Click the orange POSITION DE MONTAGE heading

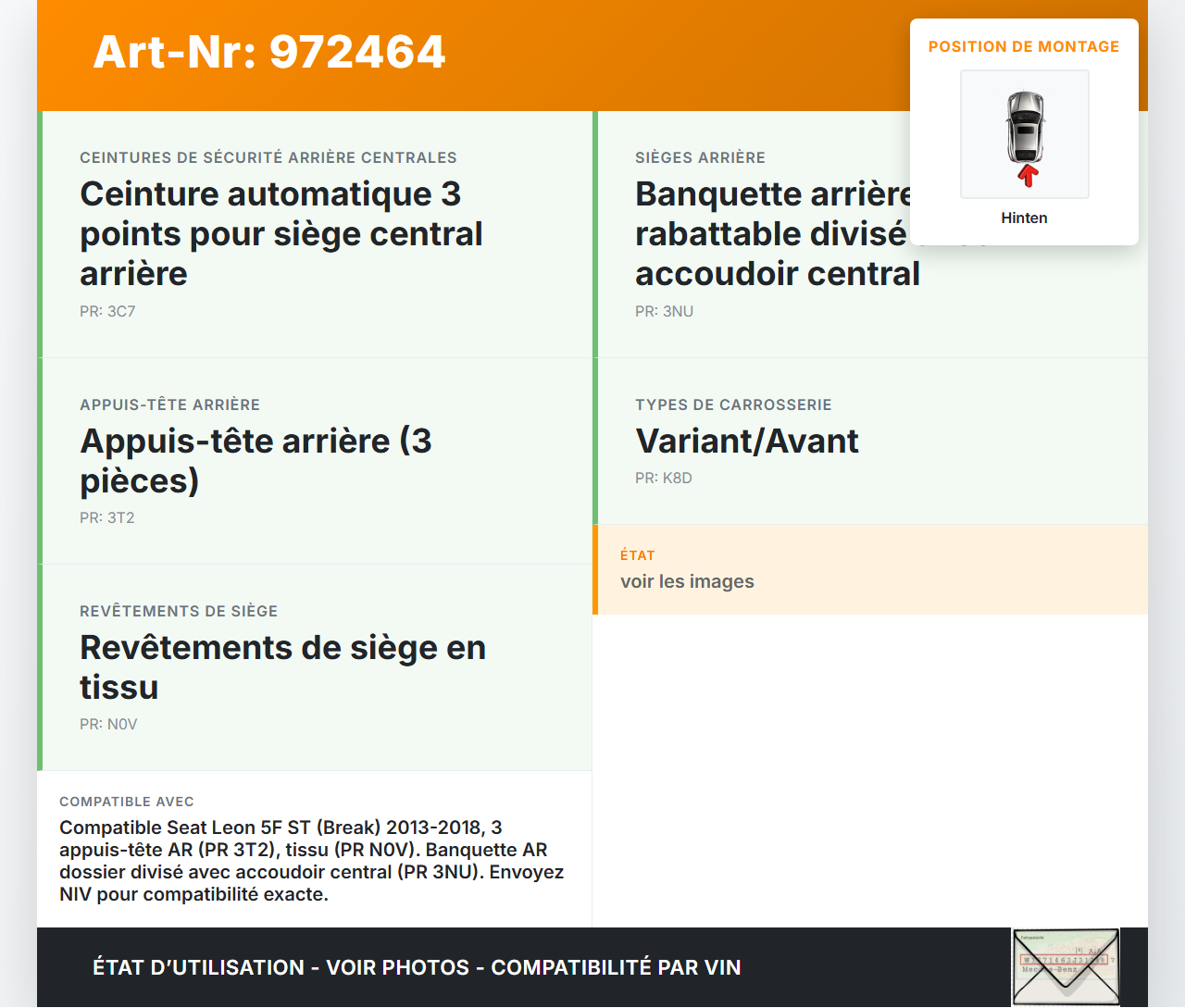pos(1024,46)
